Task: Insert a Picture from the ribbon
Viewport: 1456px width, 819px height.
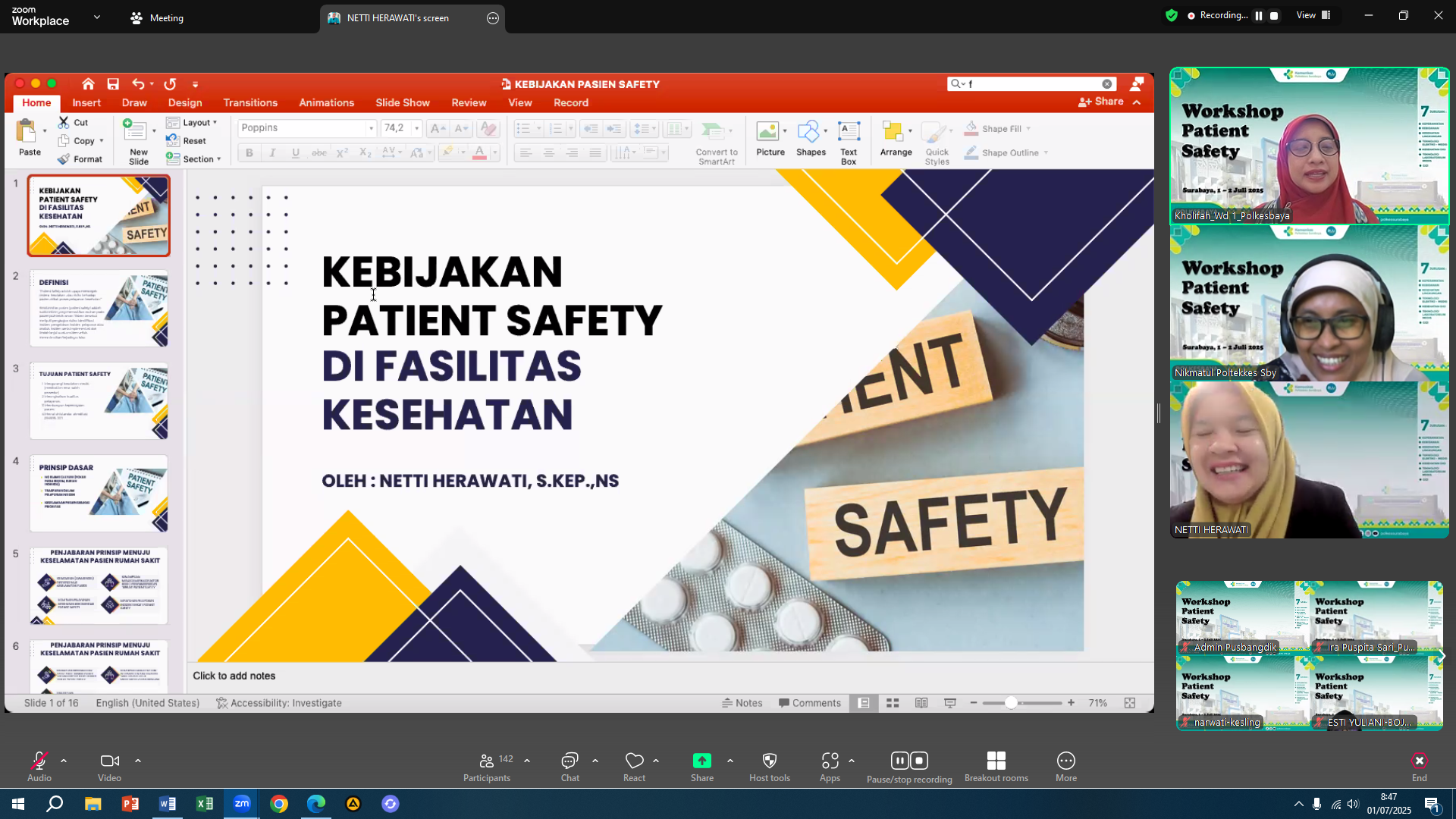Action: 770,139
